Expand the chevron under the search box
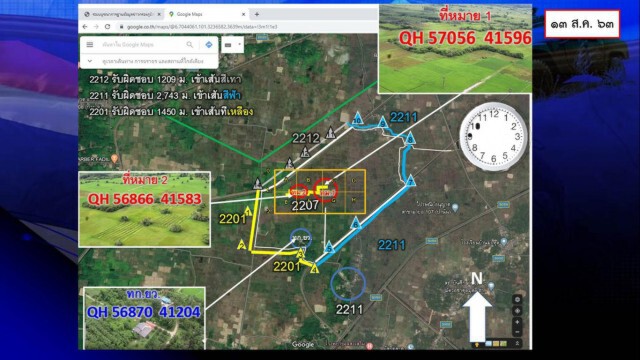640x360 pixels. pos(89,61)
